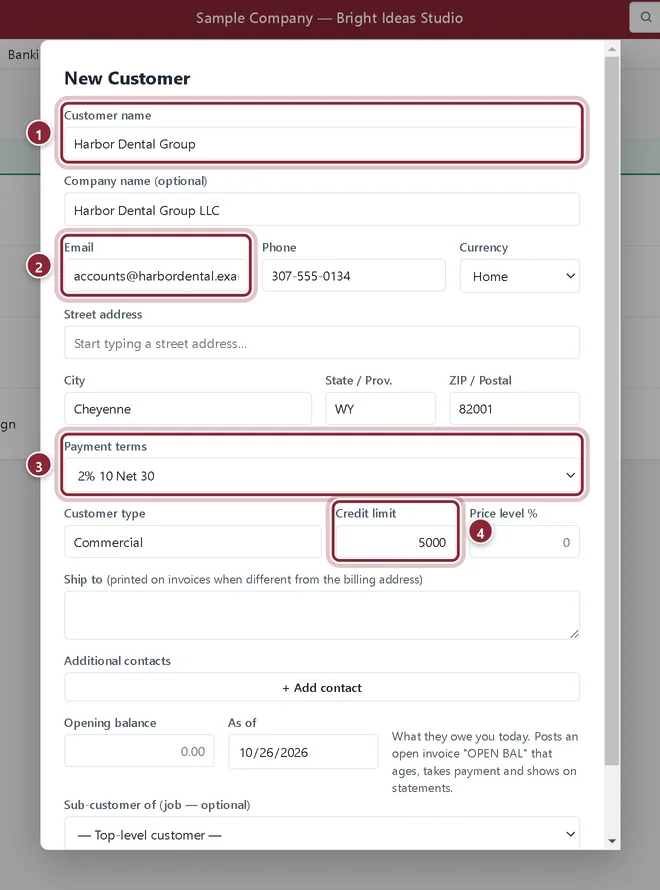The width and height of the screenshot is (660, 890).
Task: Click into the Email input field
Action: [x=155, y=276]
